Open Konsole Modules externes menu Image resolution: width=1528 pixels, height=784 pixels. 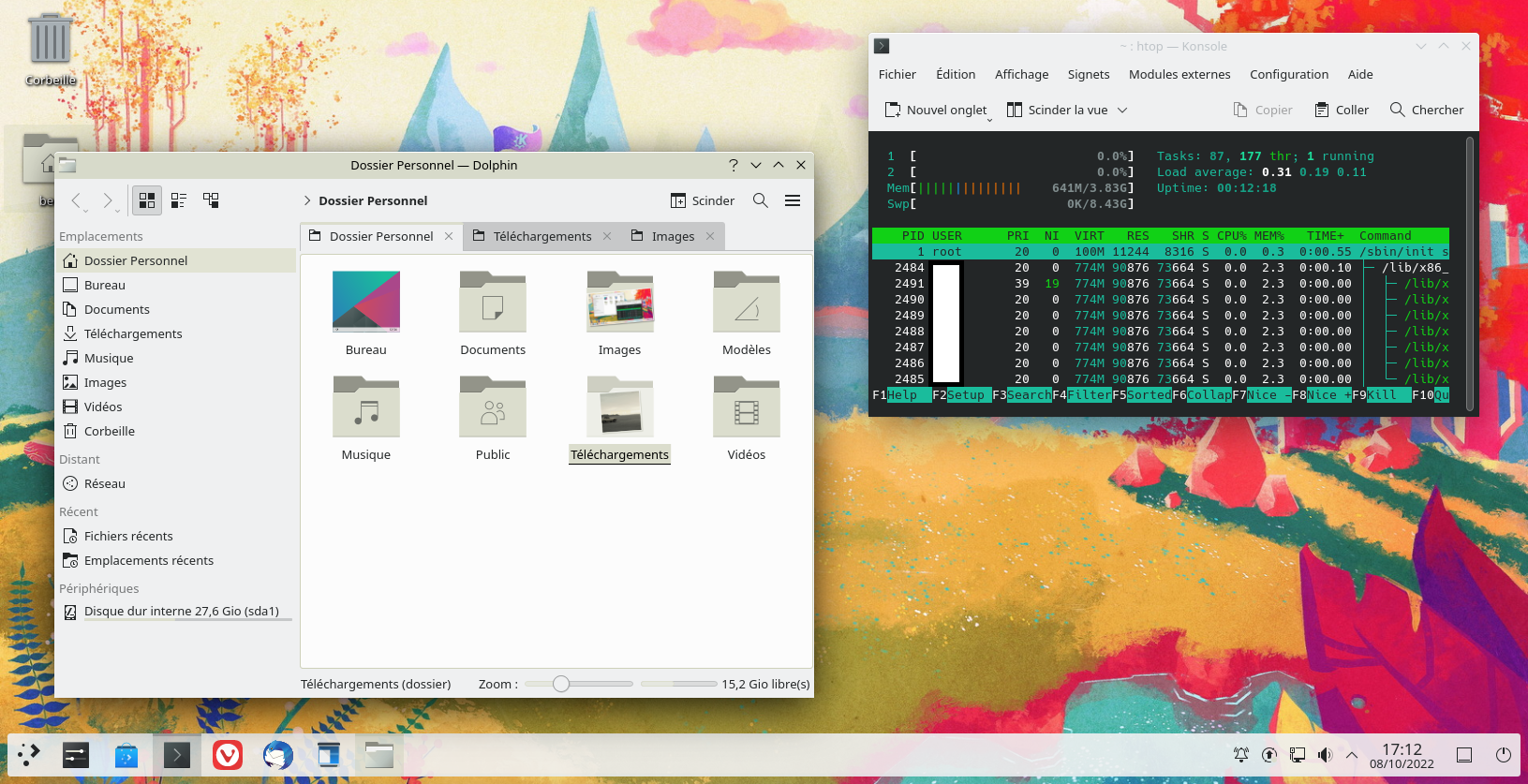(x=1179, y=74)
